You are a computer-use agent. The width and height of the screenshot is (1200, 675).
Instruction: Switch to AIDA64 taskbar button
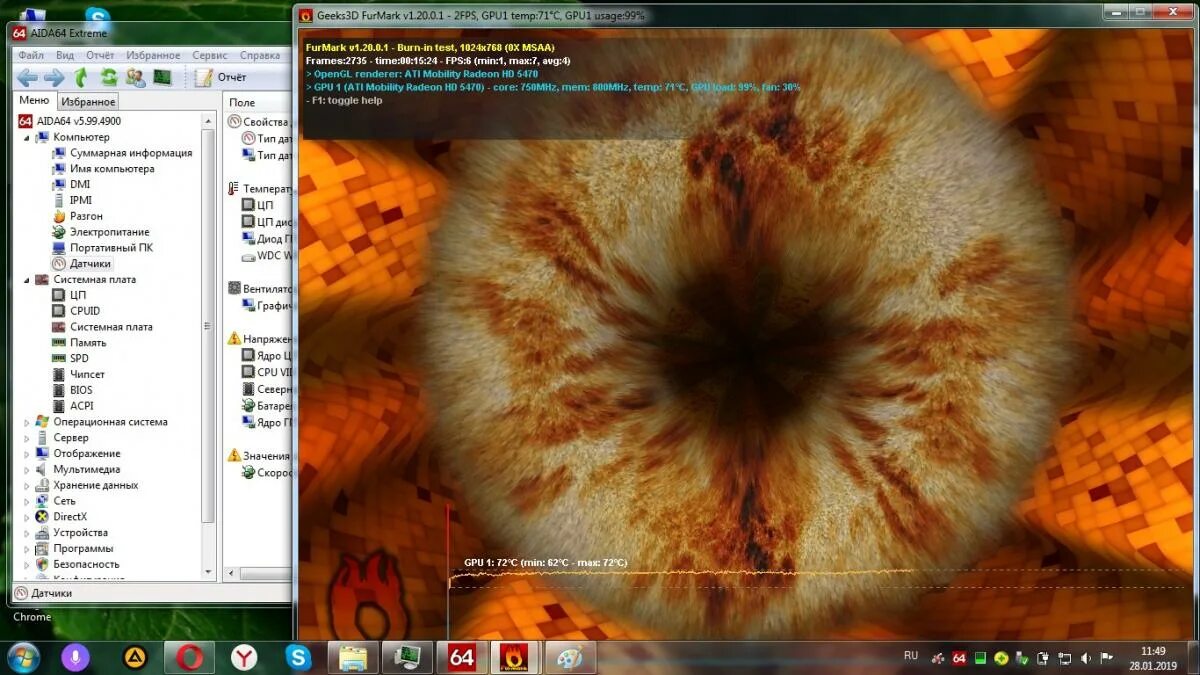coord(461,657)
